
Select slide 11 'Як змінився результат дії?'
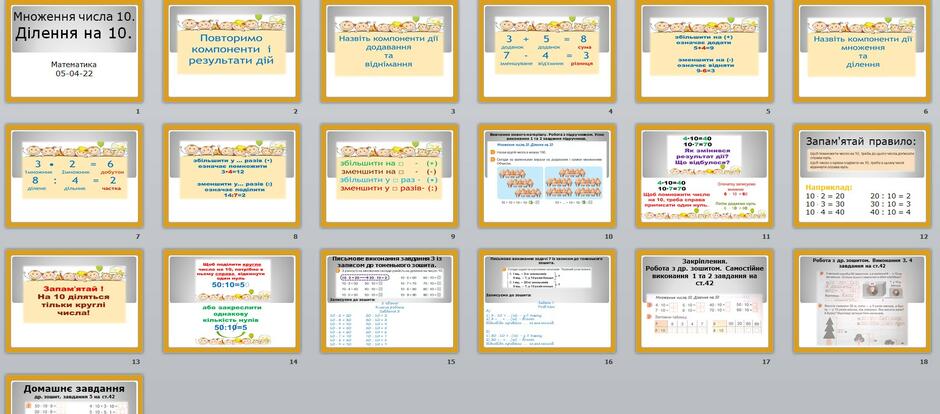coord(705,176)
